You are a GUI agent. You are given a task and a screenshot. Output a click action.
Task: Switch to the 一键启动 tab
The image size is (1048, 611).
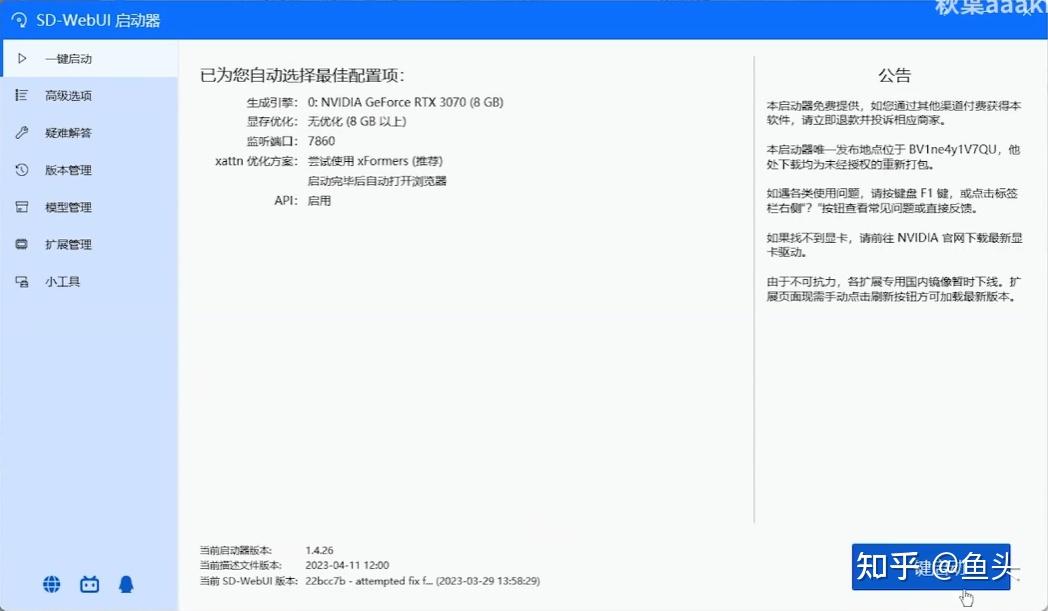point(89,59)
